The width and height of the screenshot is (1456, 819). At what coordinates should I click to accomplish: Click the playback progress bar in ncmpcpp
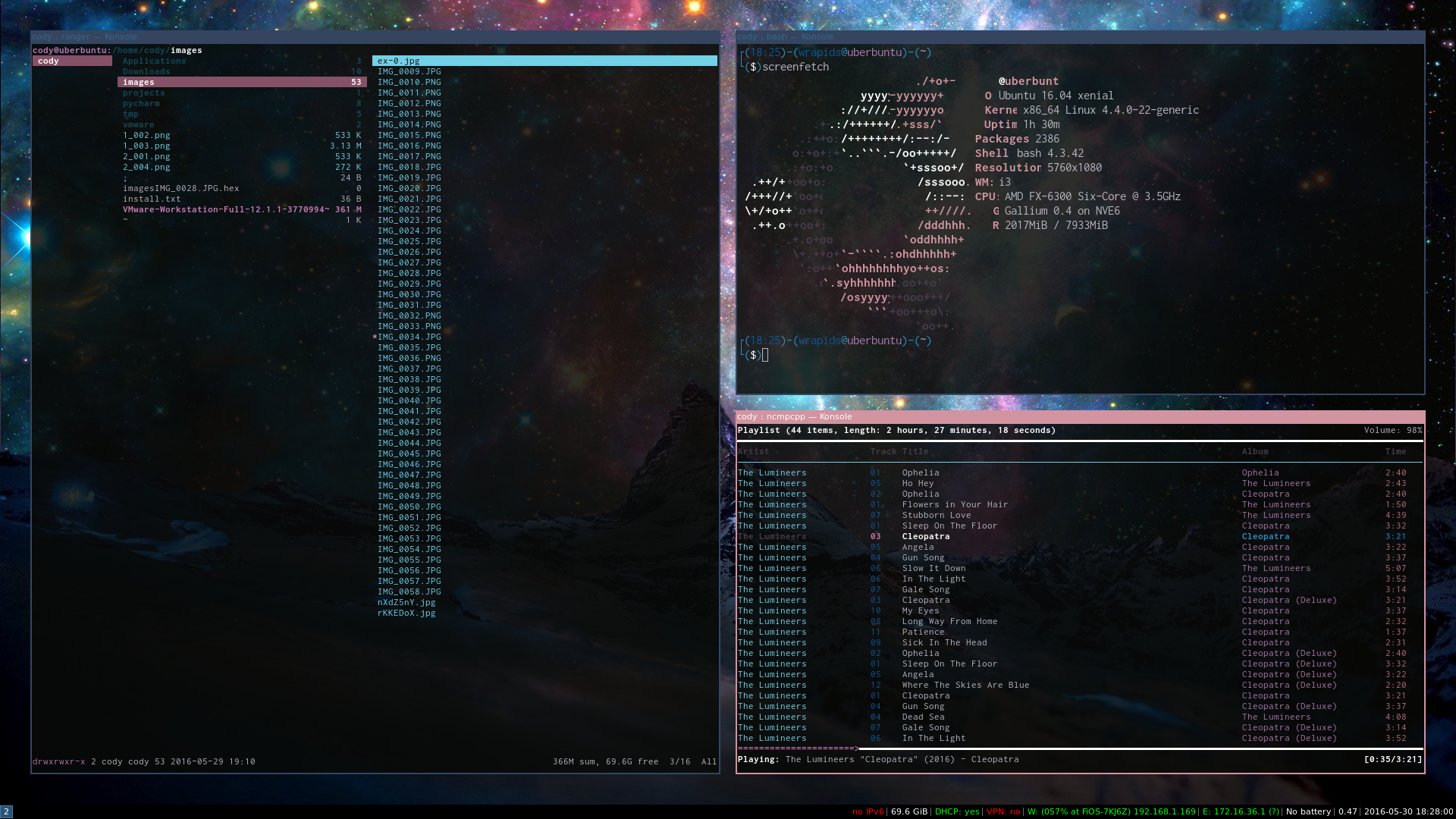pos(1078,748)
